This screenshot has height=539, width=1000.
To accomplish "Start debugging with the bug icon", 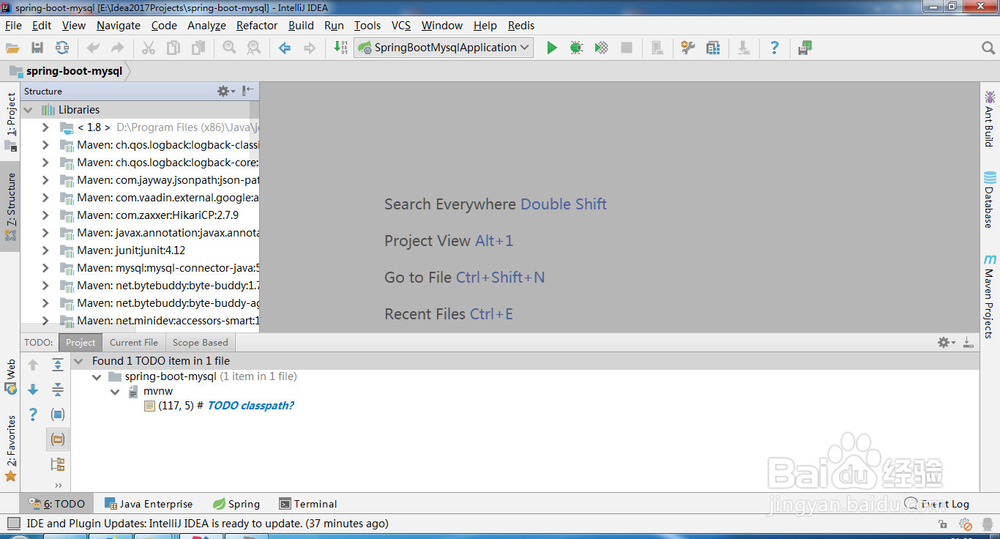I will click(576, 48).
